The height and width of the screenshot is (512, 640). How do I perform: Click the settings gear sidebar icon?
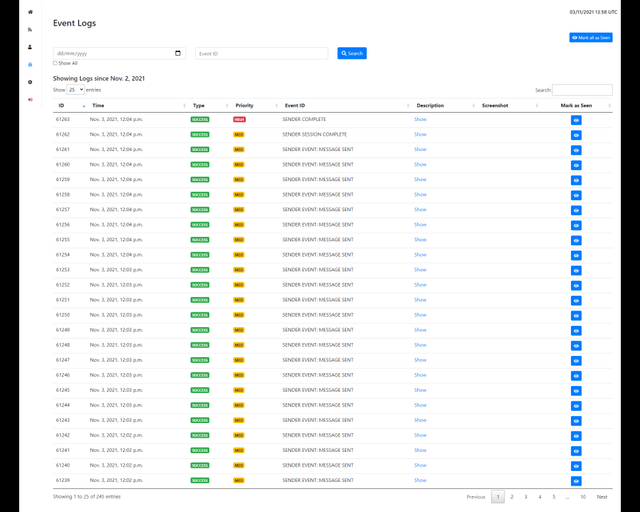pyautogui.click(x=30, y=82)
